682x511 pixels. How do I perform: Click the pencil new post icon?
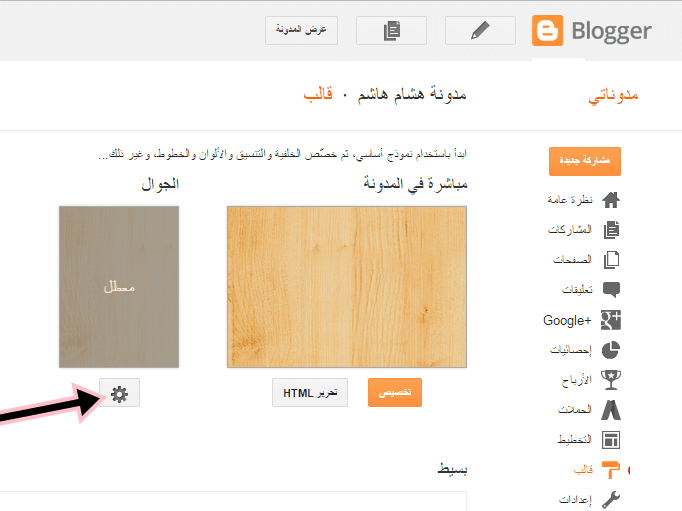480,31
